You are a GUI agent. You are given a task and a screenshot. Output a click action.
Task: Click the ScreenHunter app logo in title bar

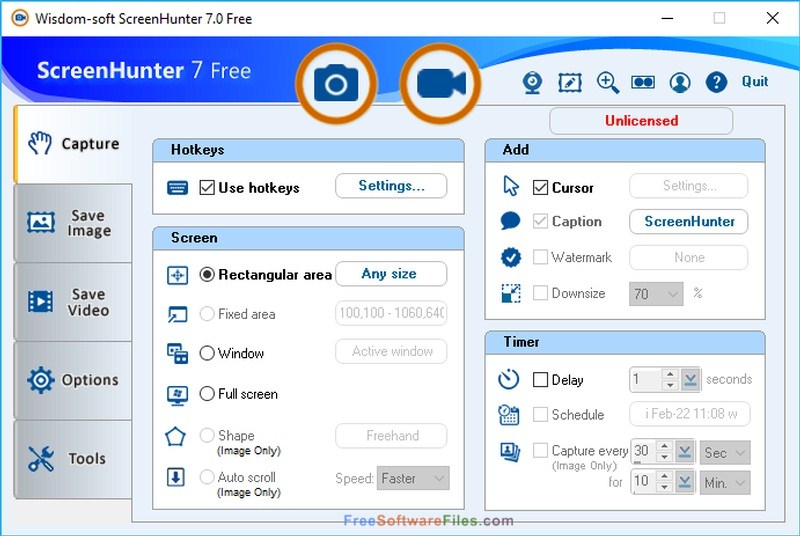20,18
